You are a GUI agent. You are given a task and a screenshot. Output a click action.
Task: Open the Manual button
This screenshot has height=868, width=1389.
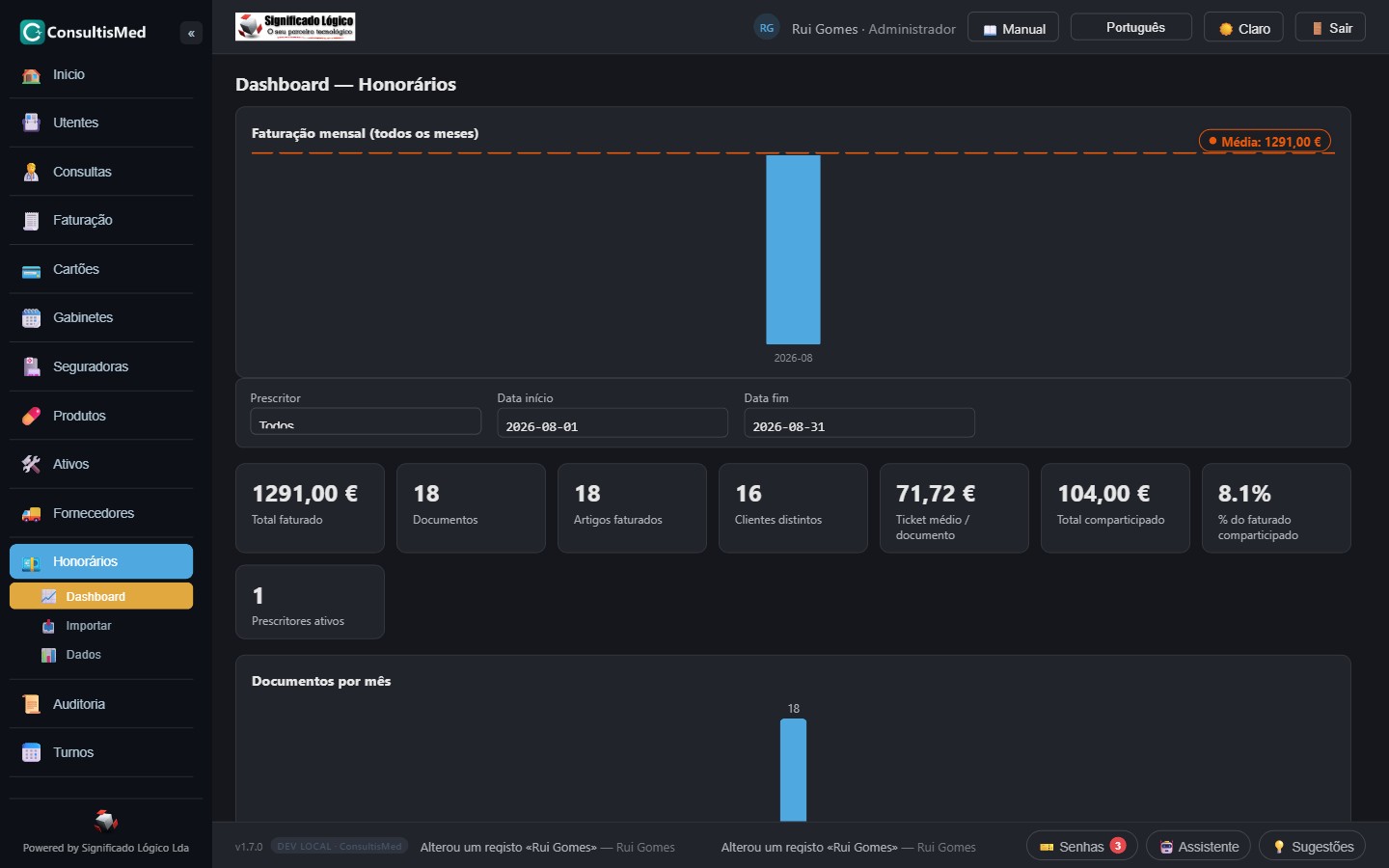click(1013, 28)
